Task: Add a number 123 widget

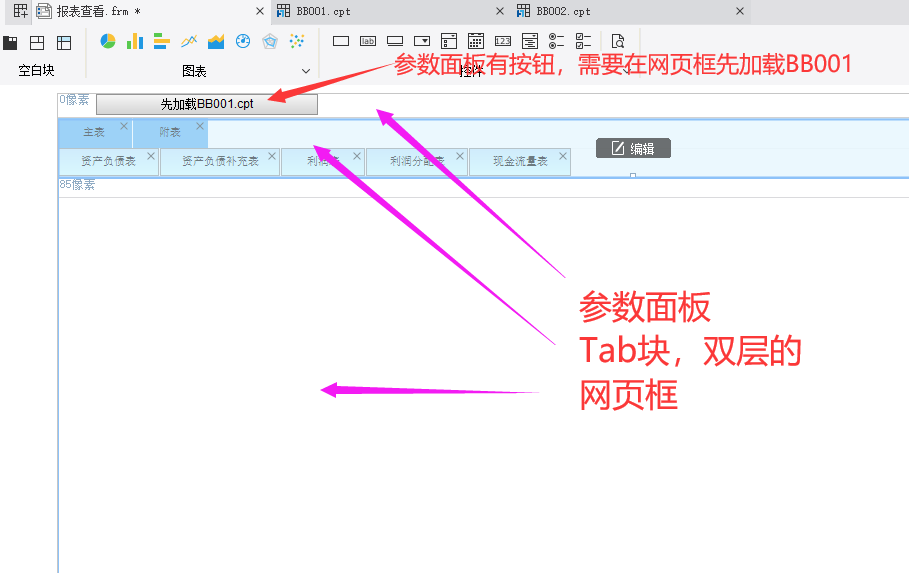Action: point(503,41)
